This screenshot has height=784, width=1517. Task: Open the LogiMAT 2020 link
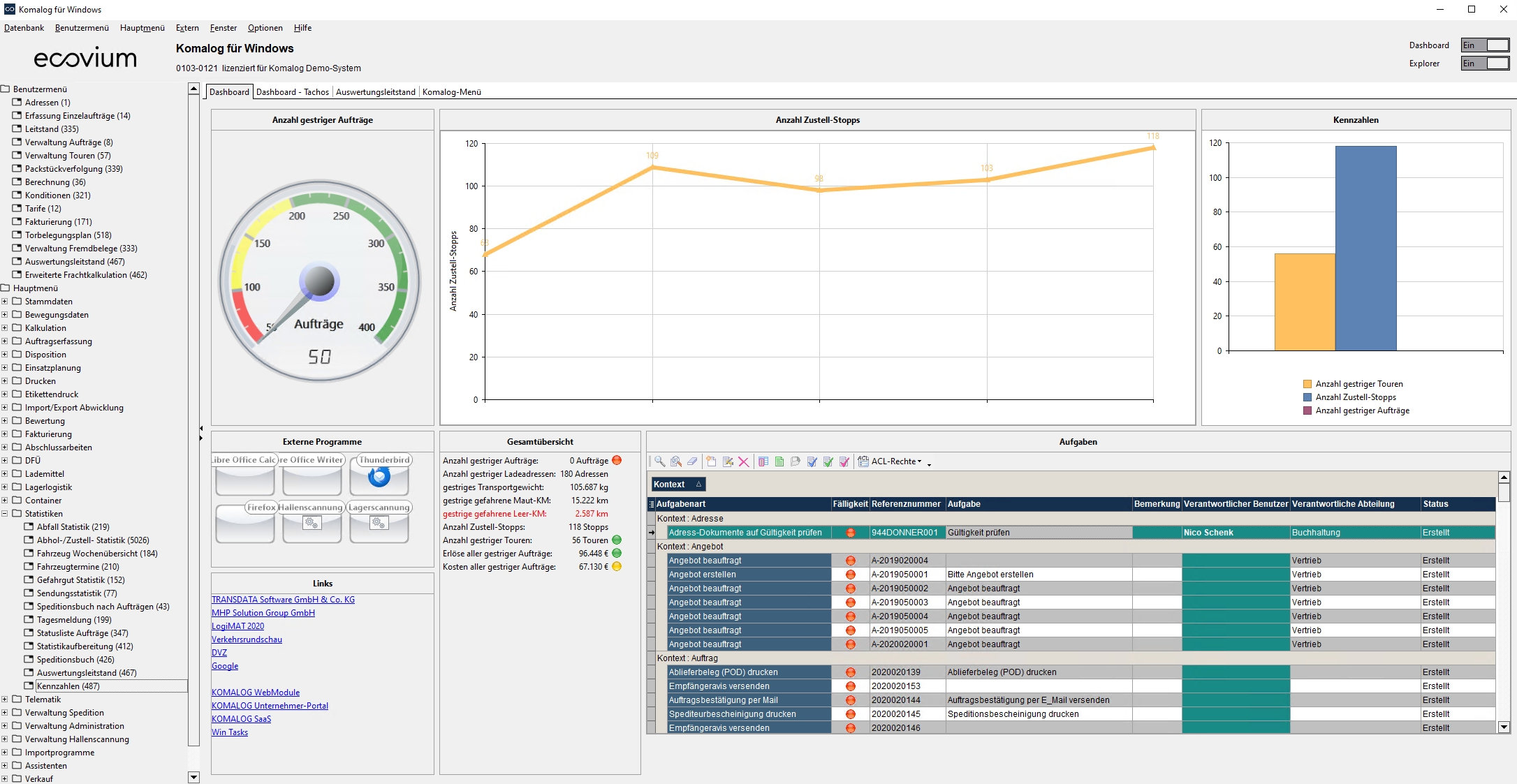click(x=237, y=626)
